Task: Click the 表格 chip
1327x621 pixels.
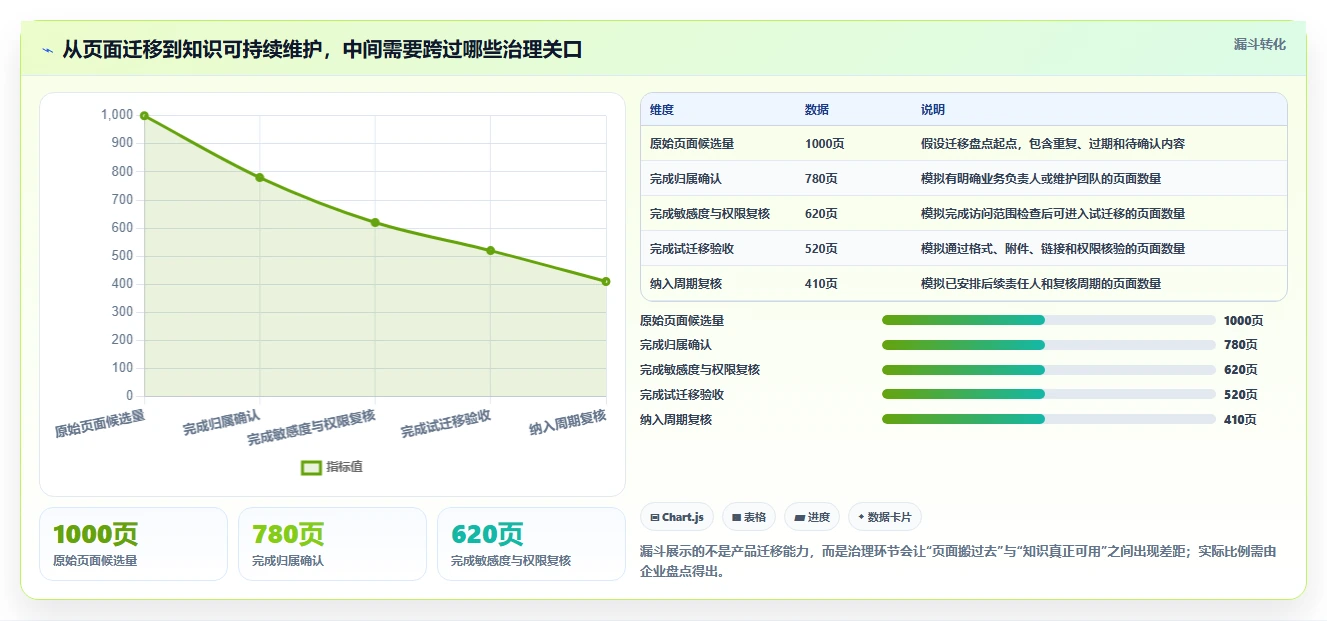Action: pos(749,517)
